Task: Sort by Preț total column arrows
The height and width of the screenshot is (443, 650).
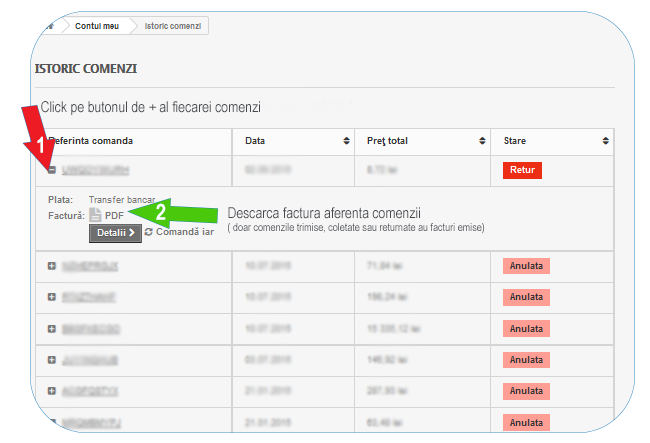Action: [483, 141]
